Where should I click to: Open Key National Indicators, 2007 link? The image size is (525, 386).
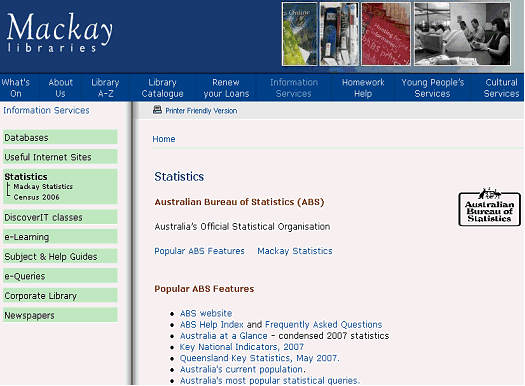[242, 347]
